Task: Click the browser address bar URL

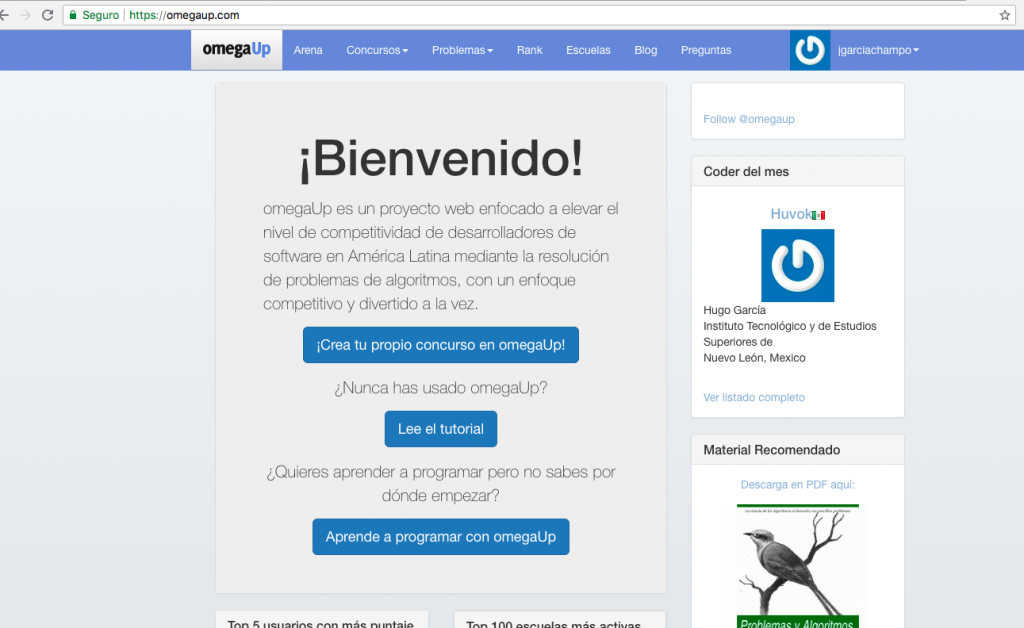Action: (x=183, y=15)
